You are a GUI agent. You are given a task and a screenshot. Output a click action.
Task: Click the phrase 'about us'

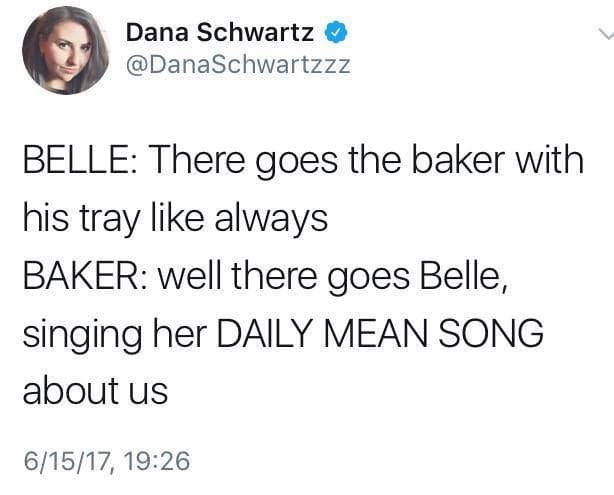(95, 391)
